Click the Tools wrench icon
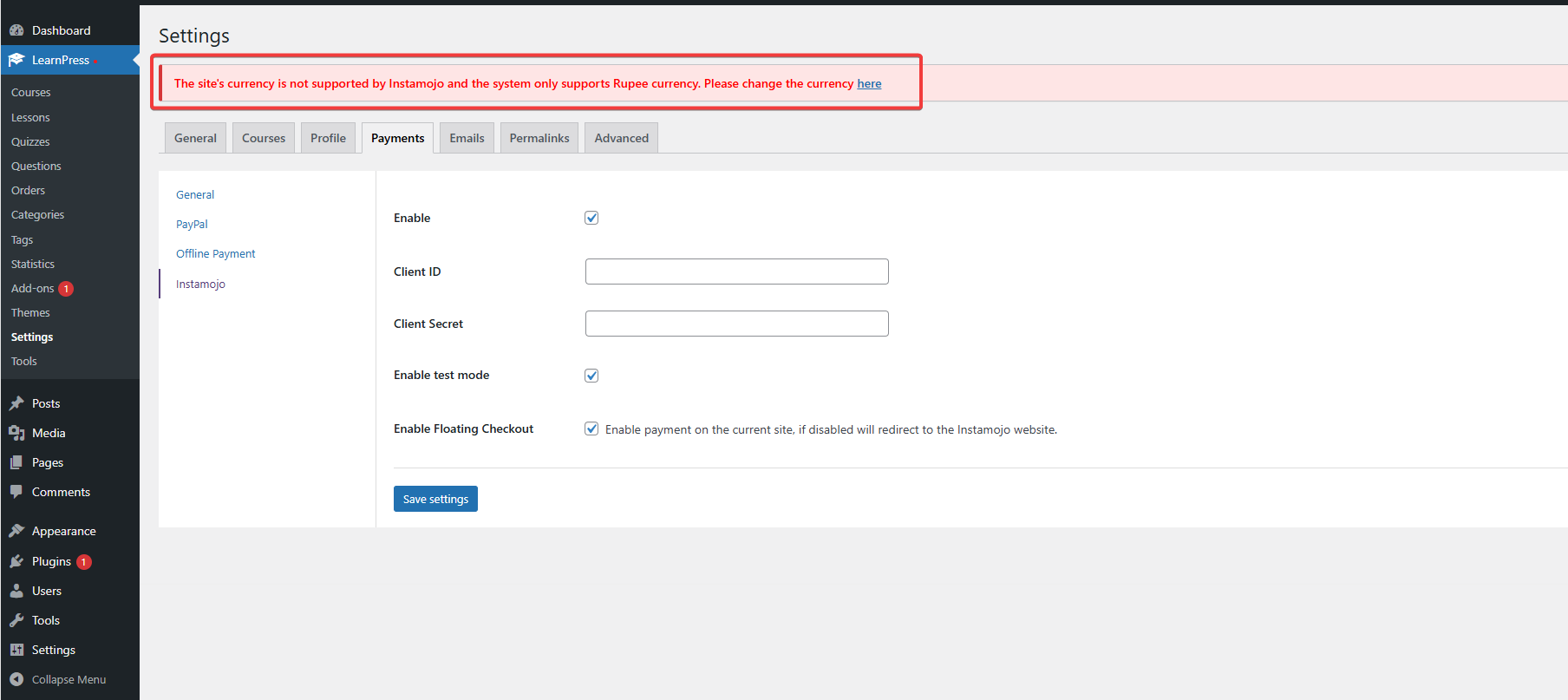Image resolution: width=1568 pixels, height=700 pixels. tap(16, 620)
